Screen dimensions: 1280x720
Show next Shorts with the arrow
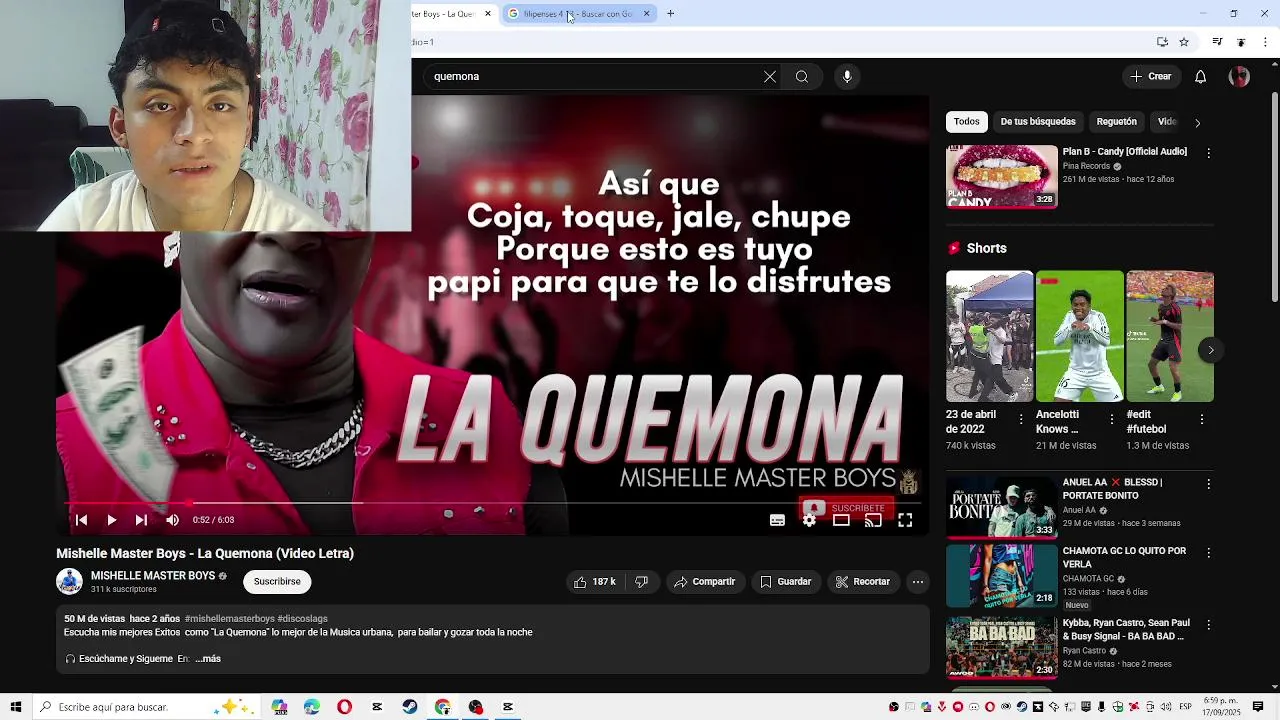pos(1210,350)
